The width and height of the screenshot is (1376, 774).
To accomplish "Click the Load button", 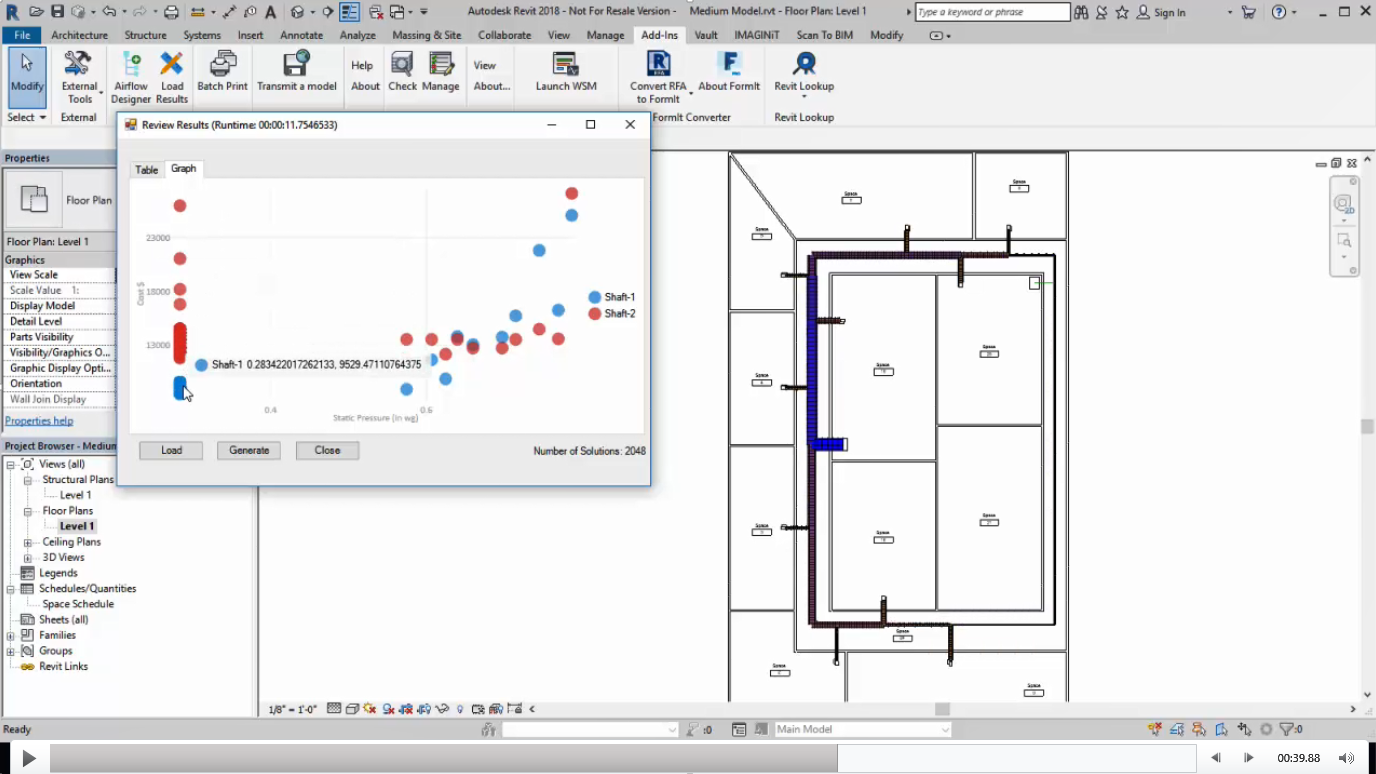I will coord(171,451).
